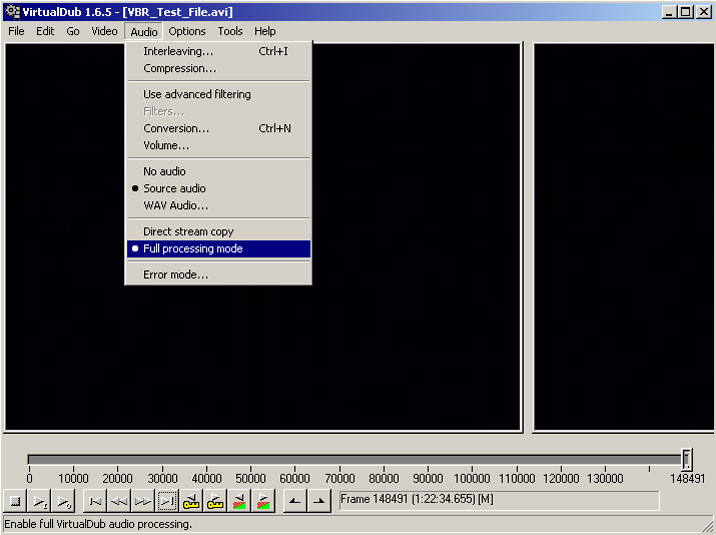Start output playback with the second play icon
Viewport: 716px width, 535px height.
(x=63, y=501)
